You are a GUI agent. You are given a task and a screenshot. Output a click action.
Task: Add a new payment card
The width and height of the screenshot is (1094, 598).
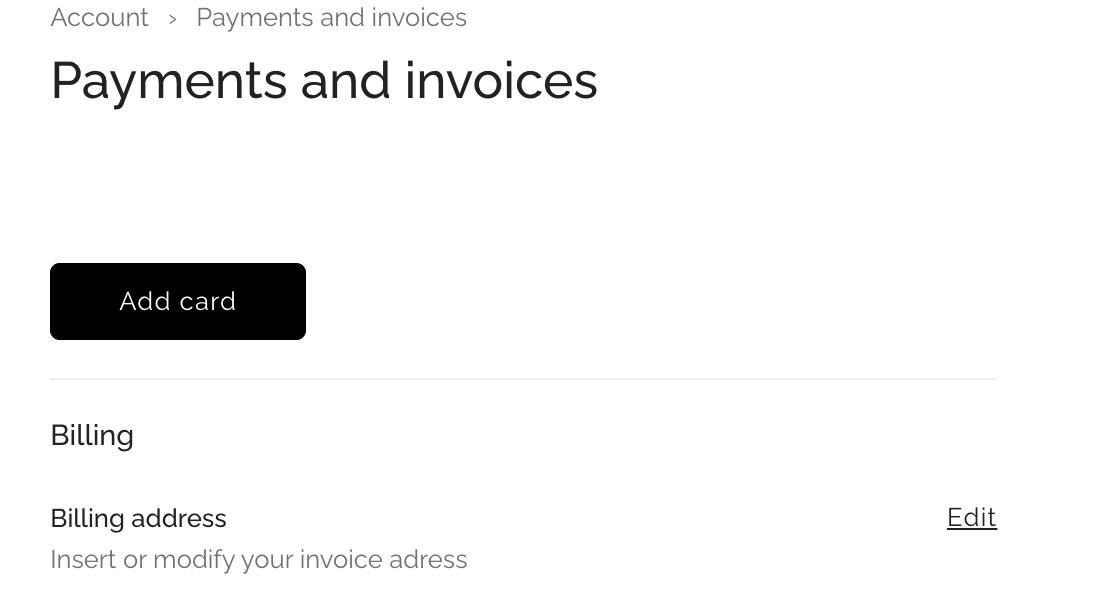[178, 301]
